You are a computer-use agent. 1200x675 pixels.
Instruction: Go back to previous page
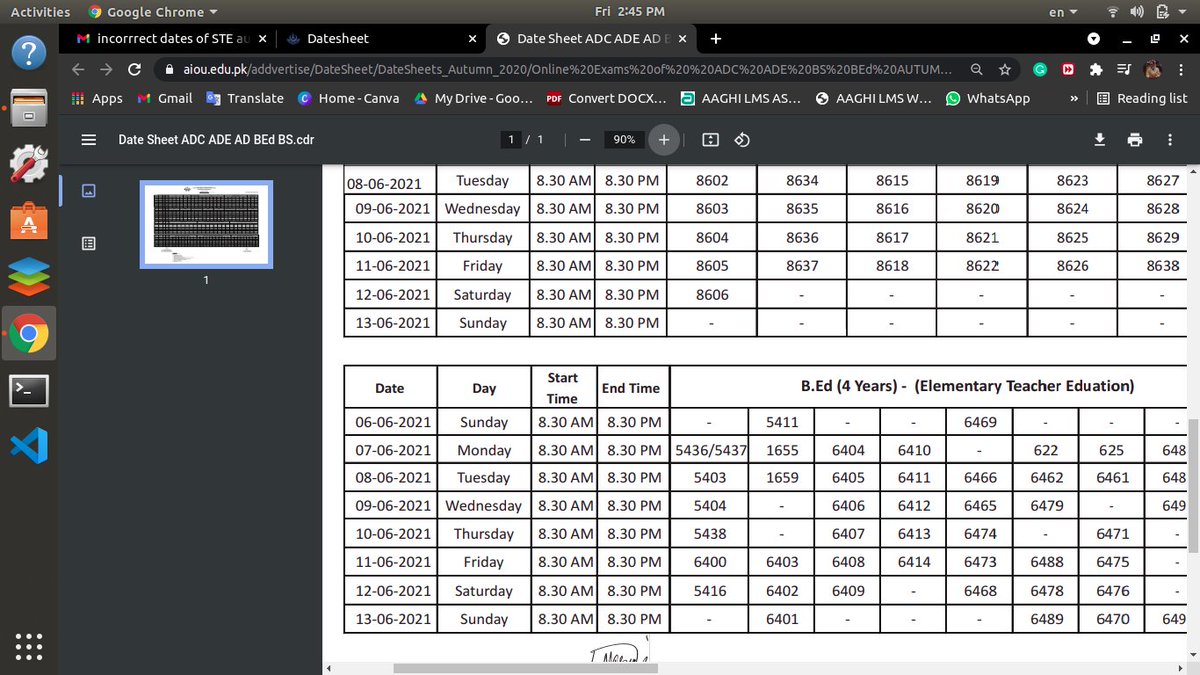tap(78, 70)
